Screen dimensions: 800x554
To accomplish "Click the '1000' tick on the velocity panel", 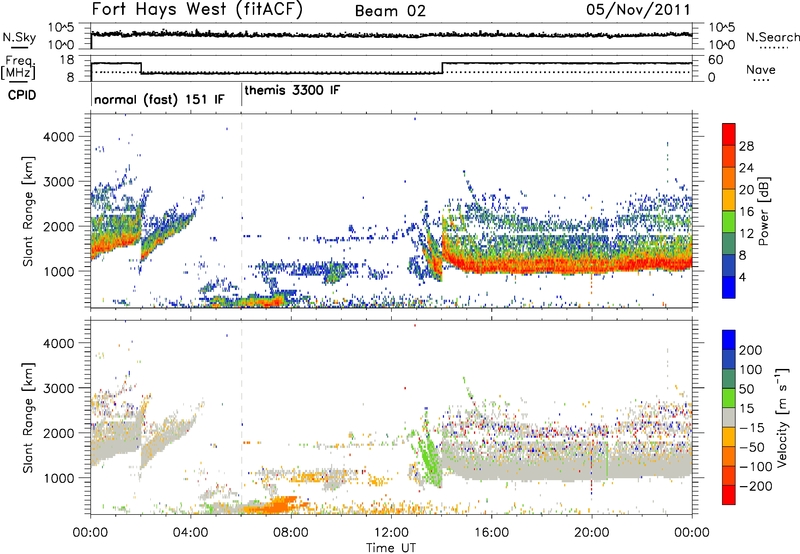I will click(59, 478).
